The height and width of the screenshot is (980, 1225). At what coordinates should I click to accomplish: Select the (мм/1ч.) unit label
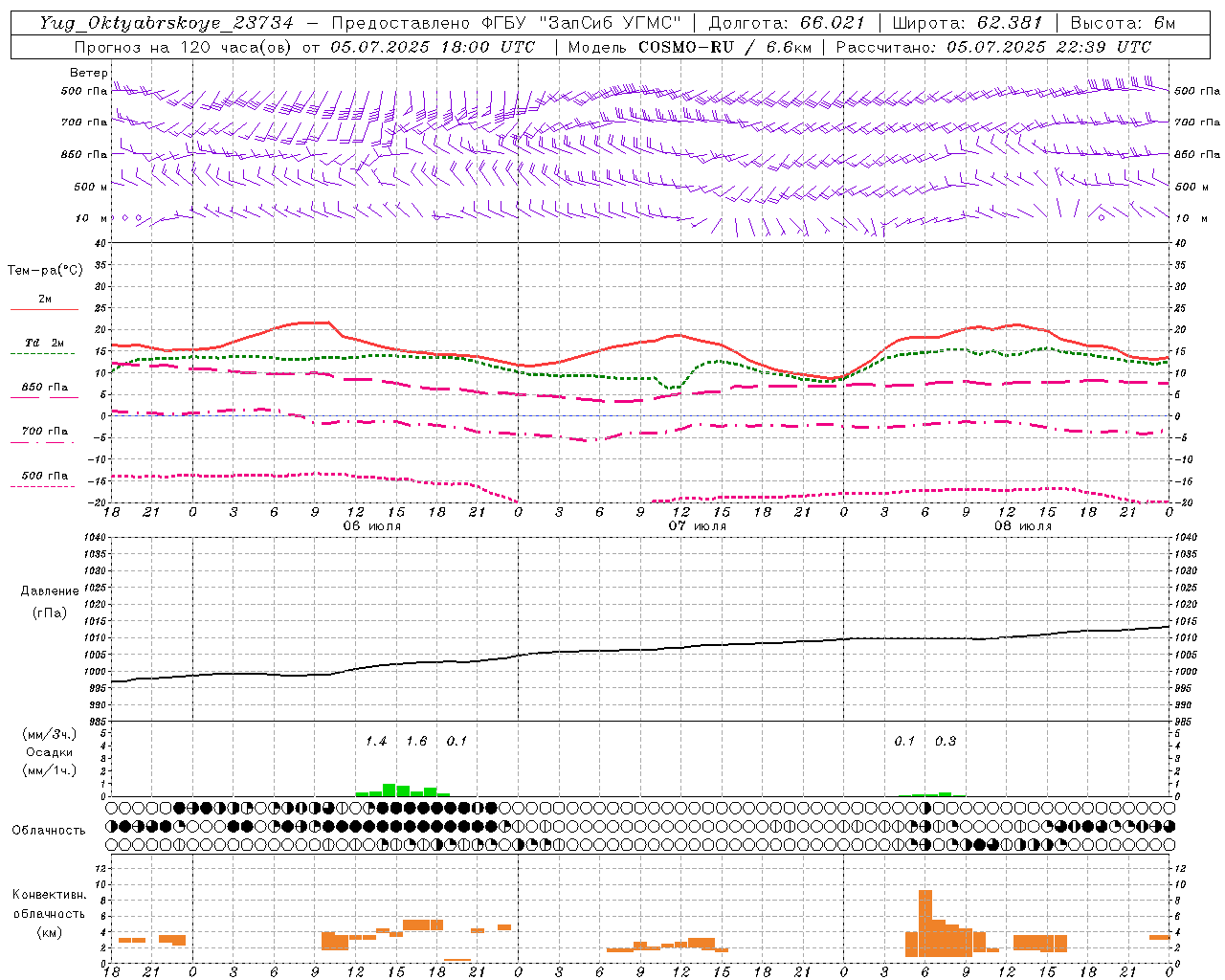pos(50,770)
